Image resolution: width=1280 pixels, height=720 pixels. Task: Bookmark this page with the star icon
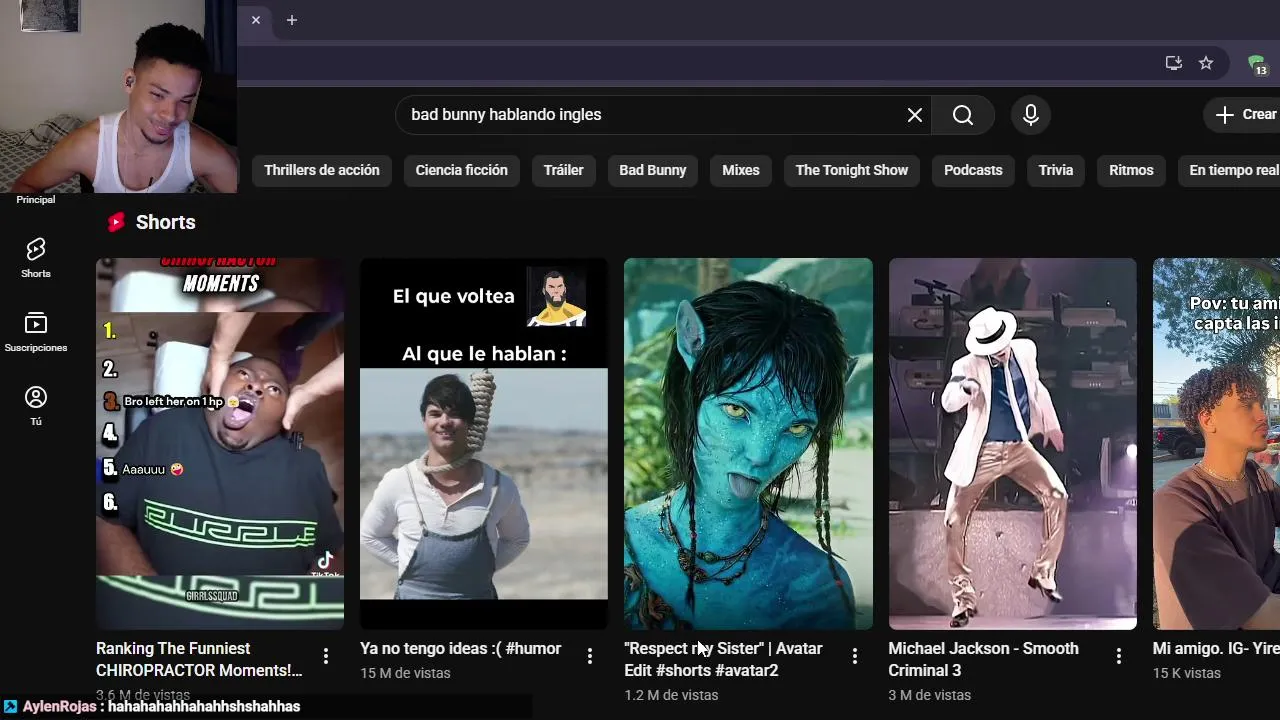pyautogui.click(x=1206, y=63)
